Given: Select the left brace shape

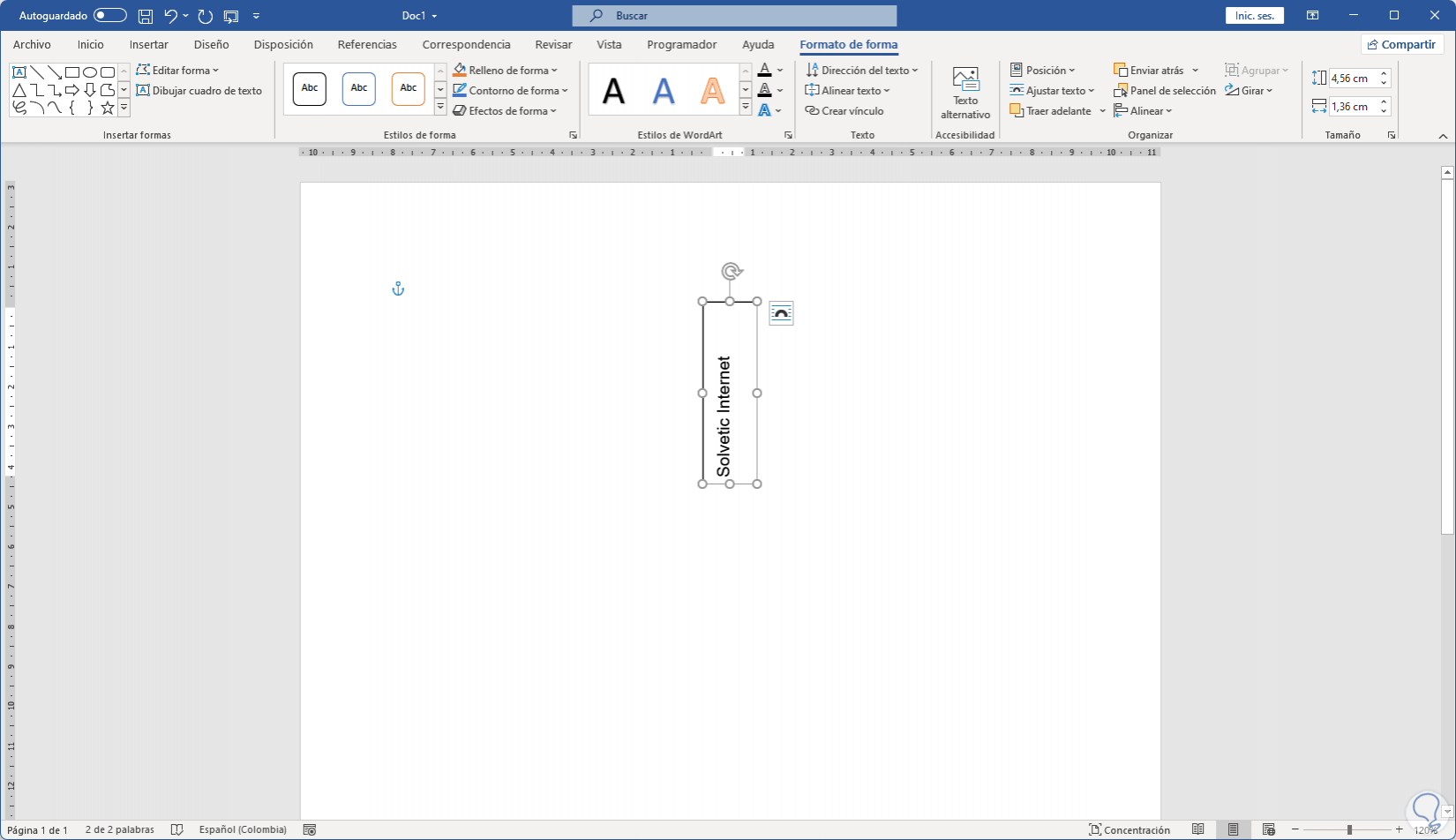Looking at the screenshot, I should pyautogui.click(x=71, y=108).
